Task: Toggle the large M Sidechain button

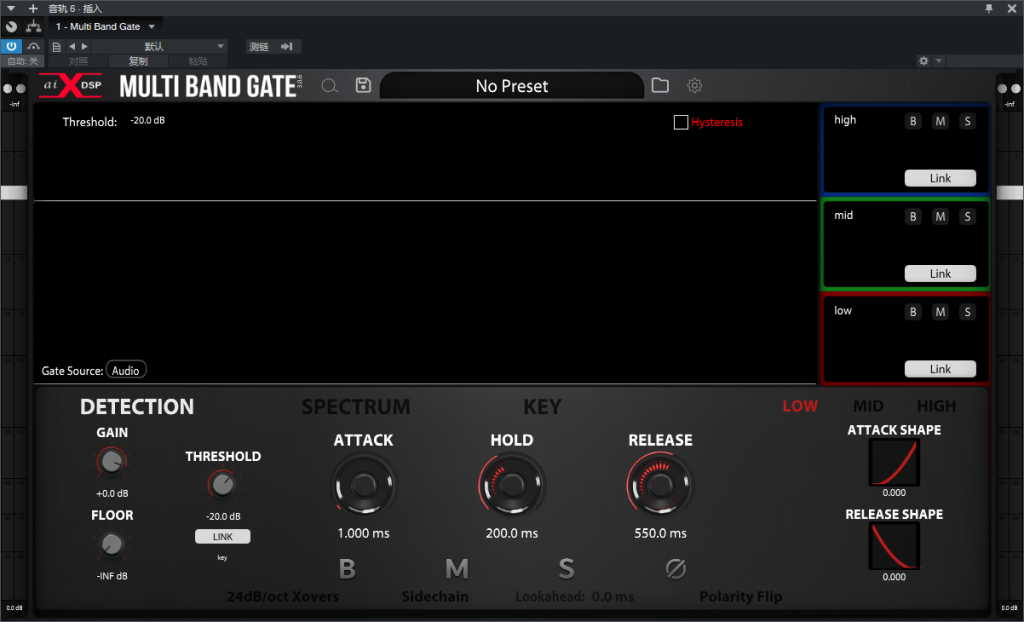Action: click(456, 569)
